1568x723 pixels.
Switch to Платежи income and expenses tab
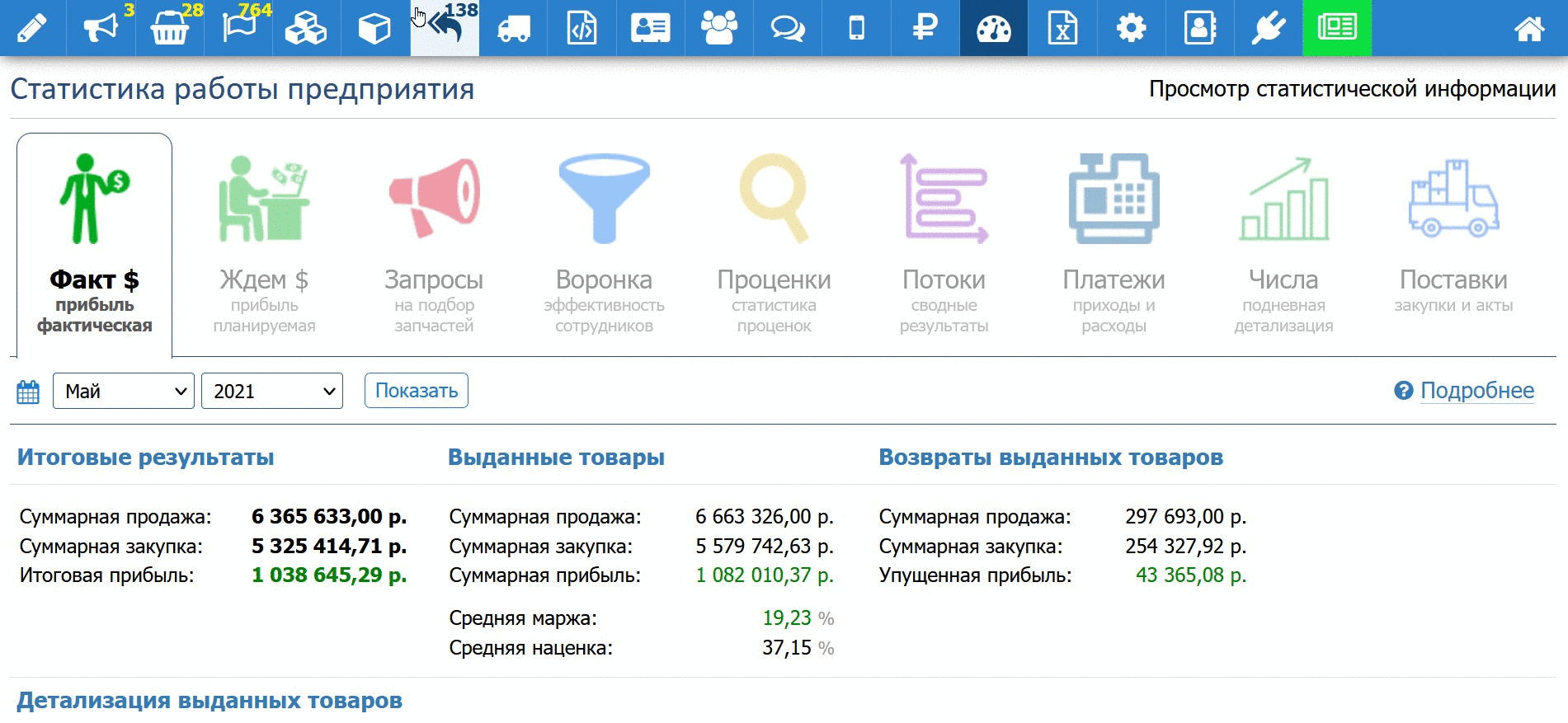point(1114,245)
